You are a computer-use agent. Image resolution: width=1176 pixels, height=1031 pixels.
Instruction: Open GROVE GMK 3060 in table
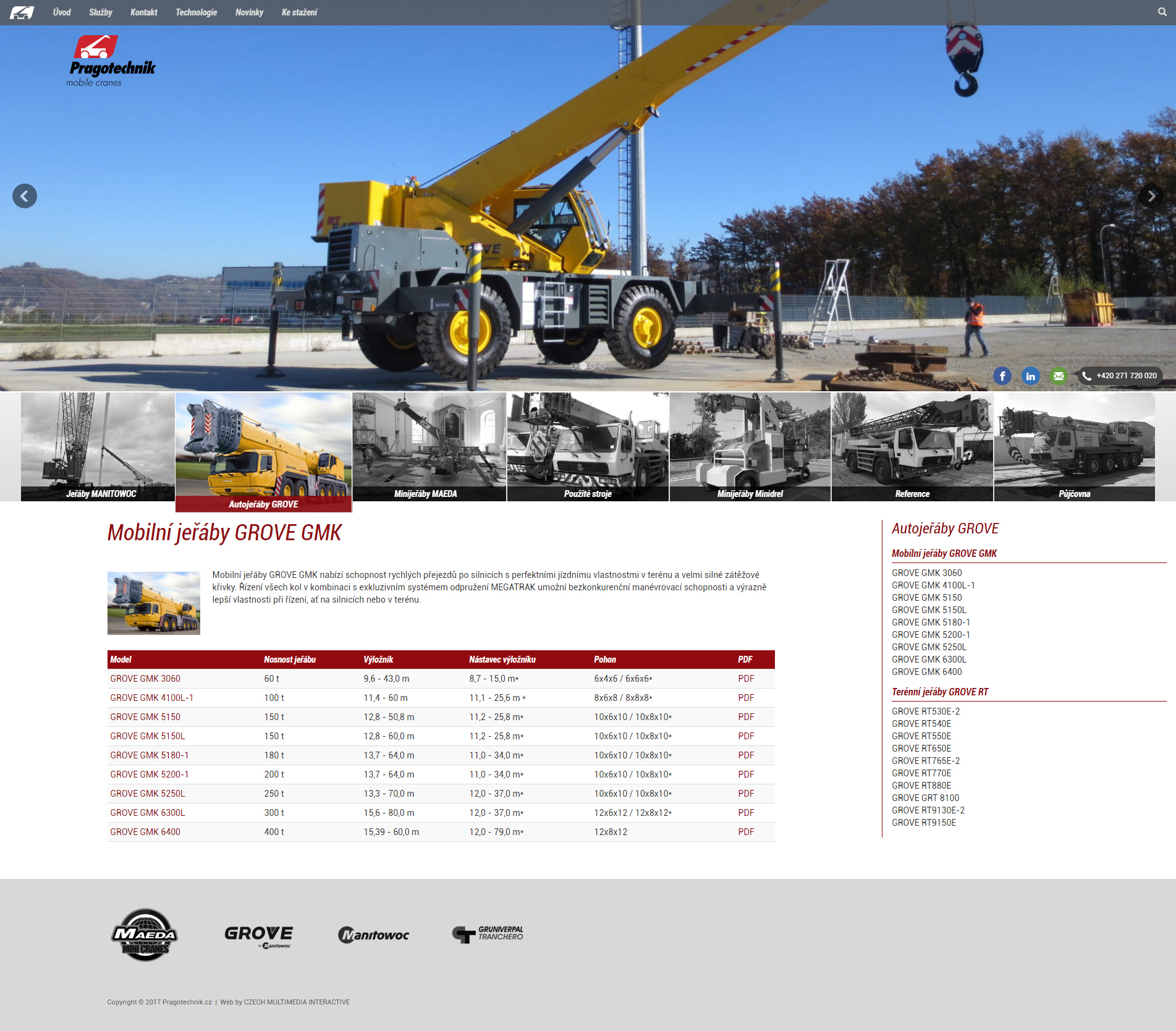pos(145,679)
